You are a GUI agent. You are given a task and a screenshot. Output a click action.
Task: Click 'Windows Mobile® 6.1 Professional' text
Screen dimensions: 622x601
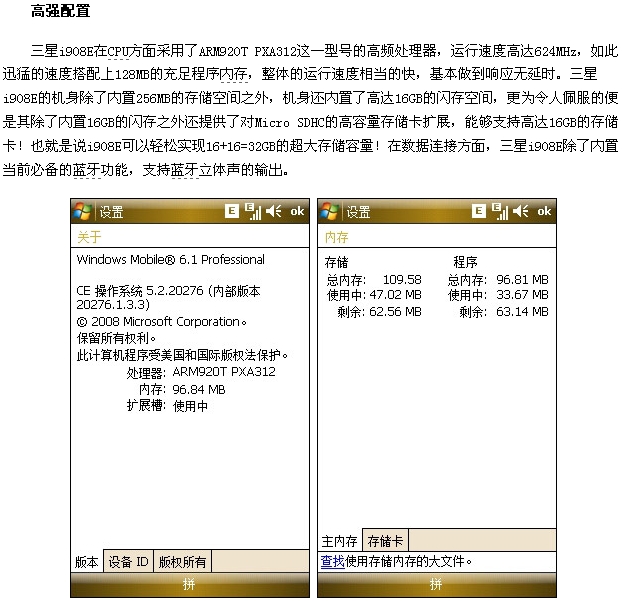click(171, 259)
